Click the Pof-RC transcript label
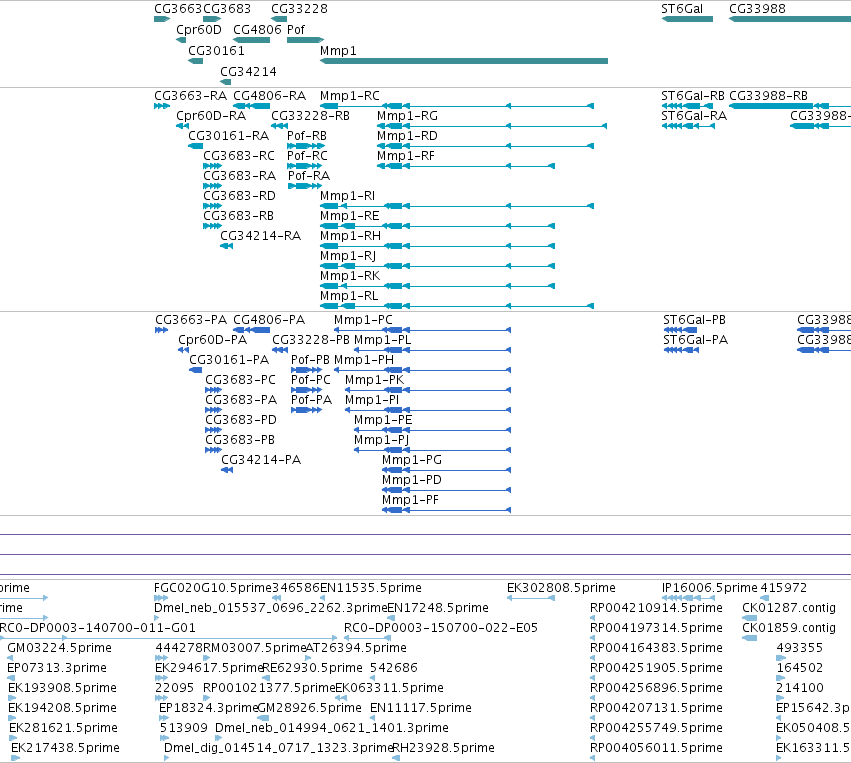This screenshot has height=763, width=851. (307, 156)
